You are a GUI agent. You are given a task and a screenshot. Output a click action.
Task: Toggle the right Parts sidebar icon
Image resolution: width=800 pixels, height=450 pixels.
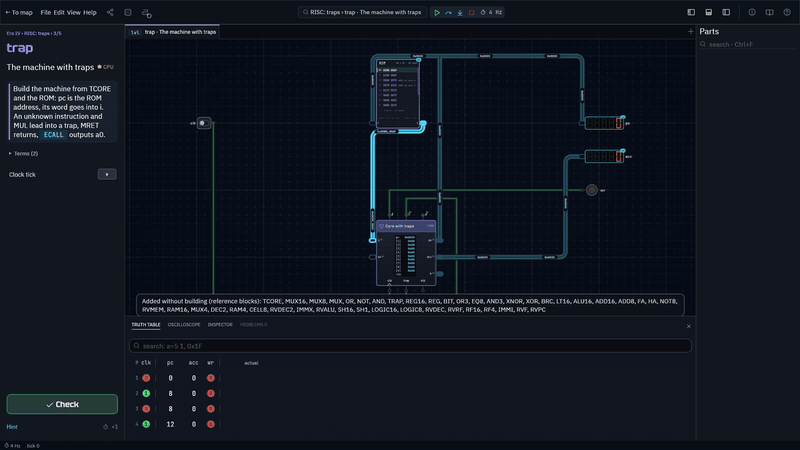point(726,12)
